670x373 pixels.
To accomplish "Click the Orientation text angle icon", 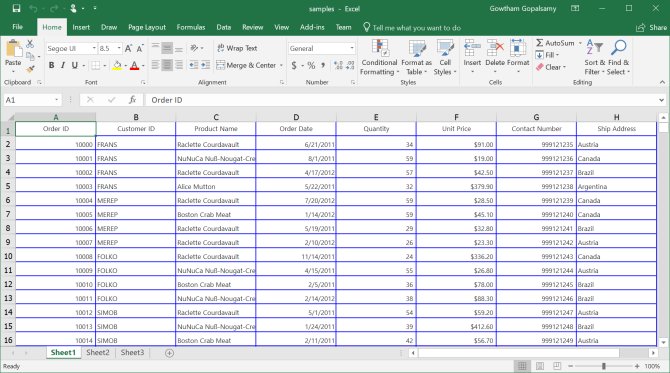I will [x=194, y=48].
